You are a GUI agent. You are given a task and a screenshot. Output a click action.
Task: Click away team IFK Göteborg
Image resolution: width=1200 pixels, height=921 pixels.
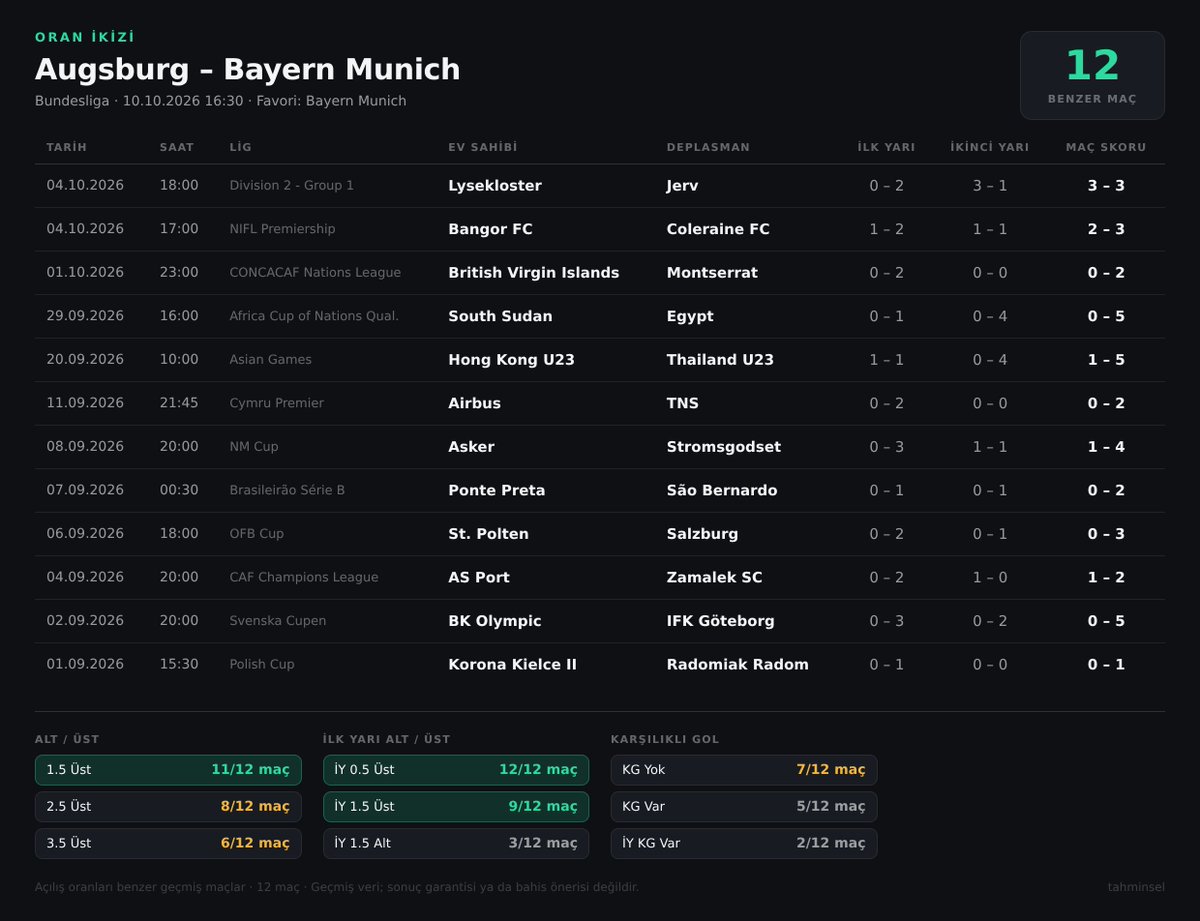(720, 621)
